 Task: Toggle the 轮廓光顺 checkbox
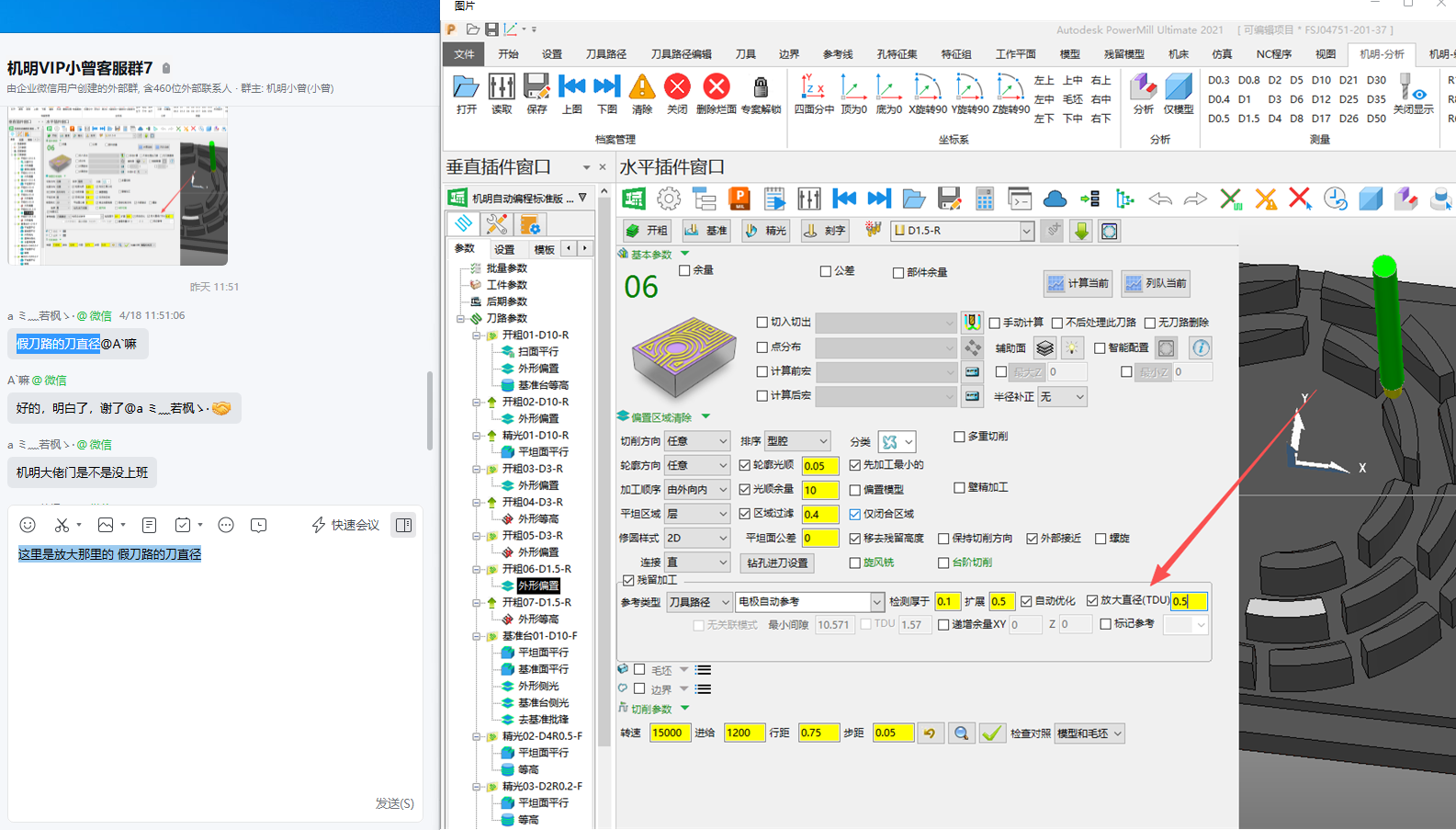coord(745,465)
